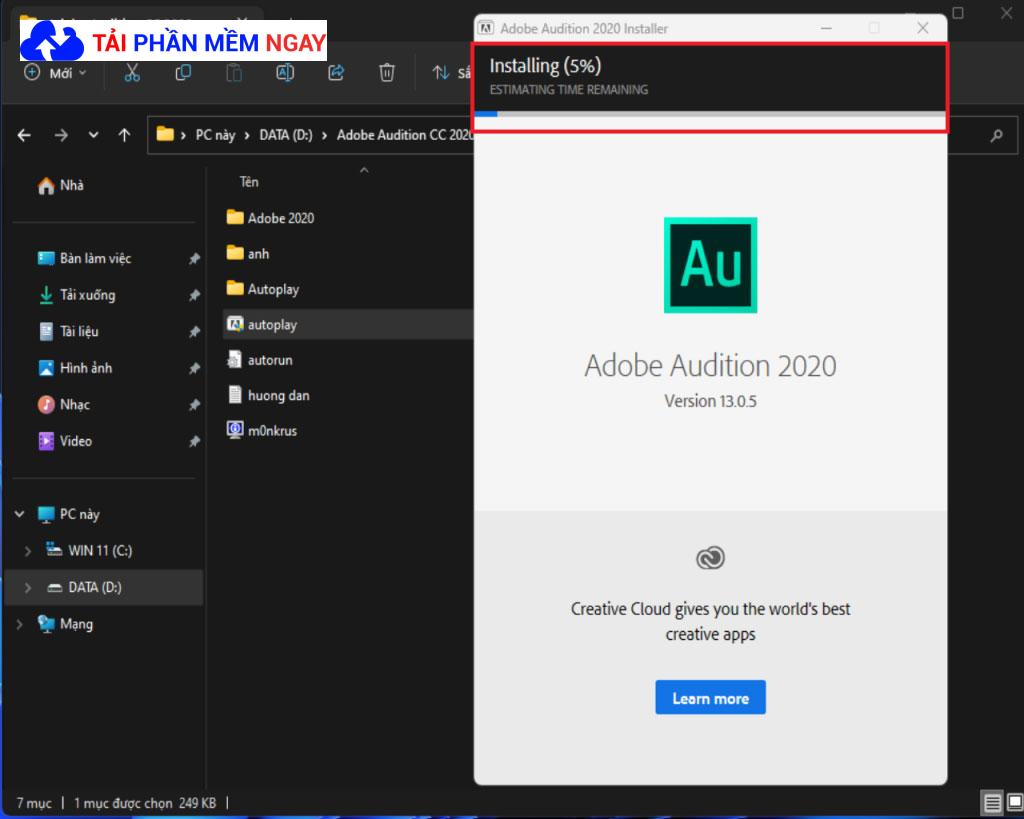Image resolution: width=1024 pixels, height=819 pixels.
Task: Minimize the Adobe Audition 2020 Installer window
Action: click(826, 28)
